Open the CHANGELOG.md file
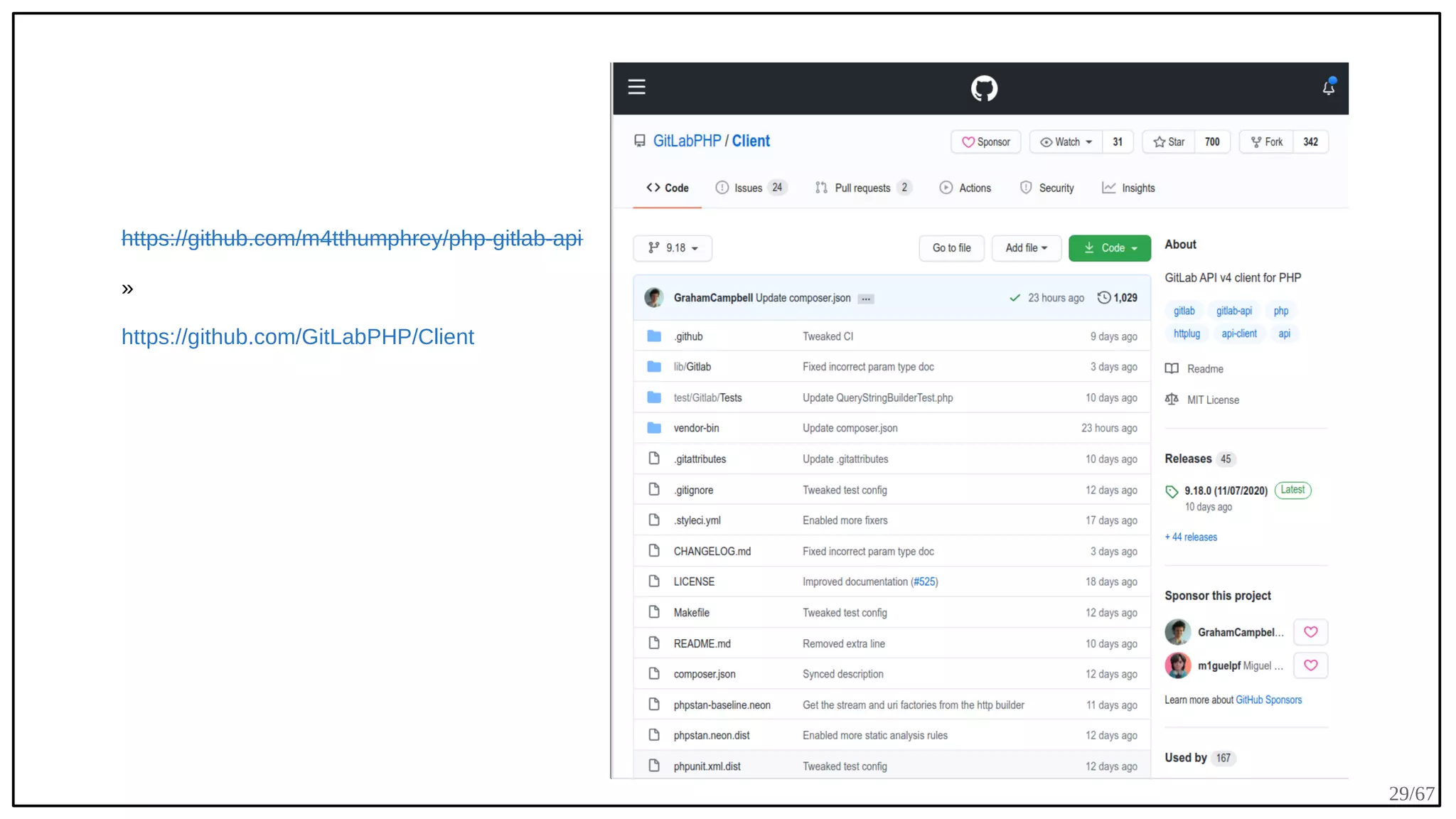 click(712, 551)
